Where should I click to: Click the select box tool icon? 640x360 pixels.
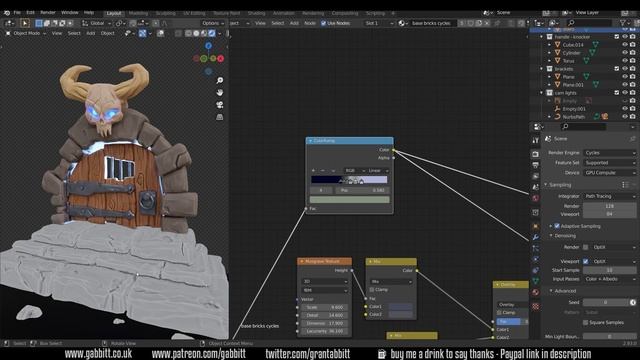tap(25, 23)
